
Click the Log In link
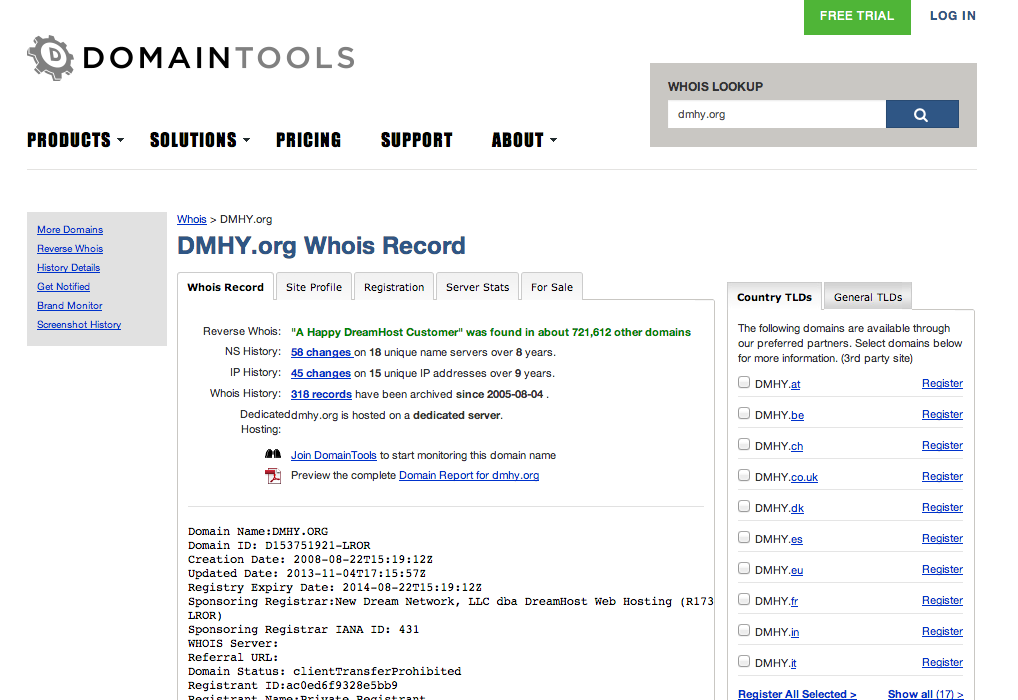(952, 16)
